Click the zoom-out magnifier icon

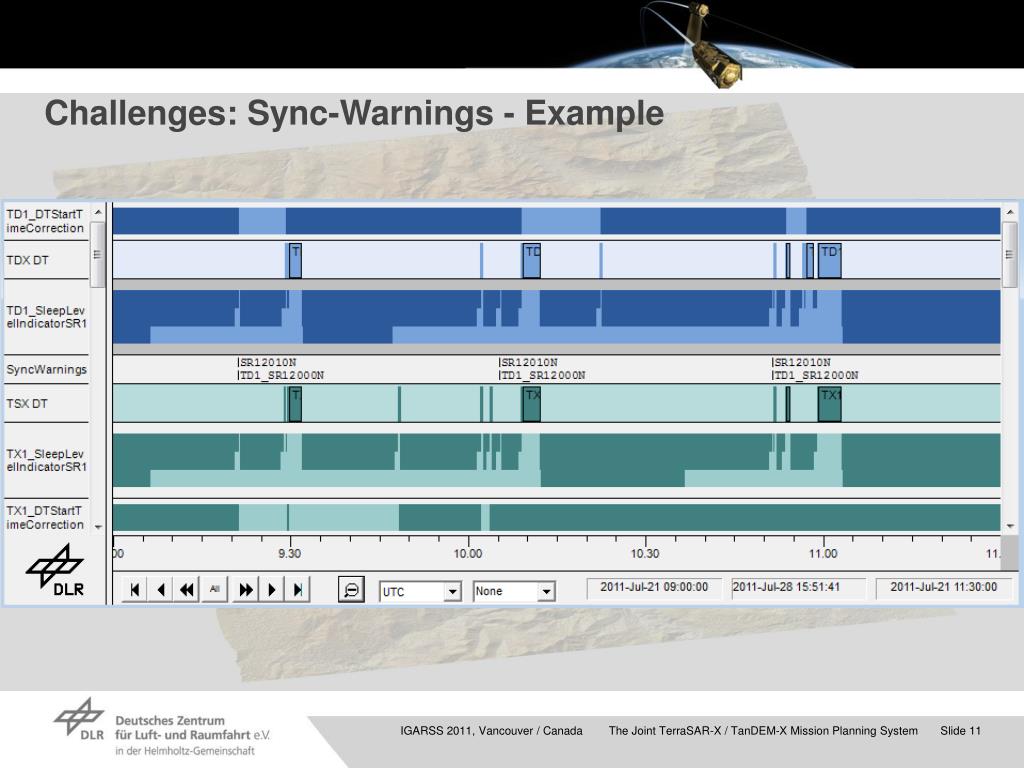point(351,590)
